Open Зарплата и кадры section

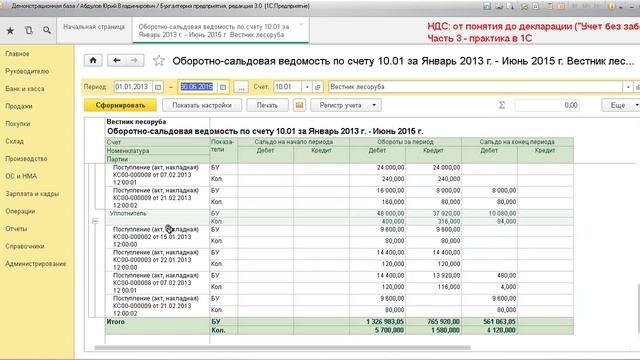32,193
